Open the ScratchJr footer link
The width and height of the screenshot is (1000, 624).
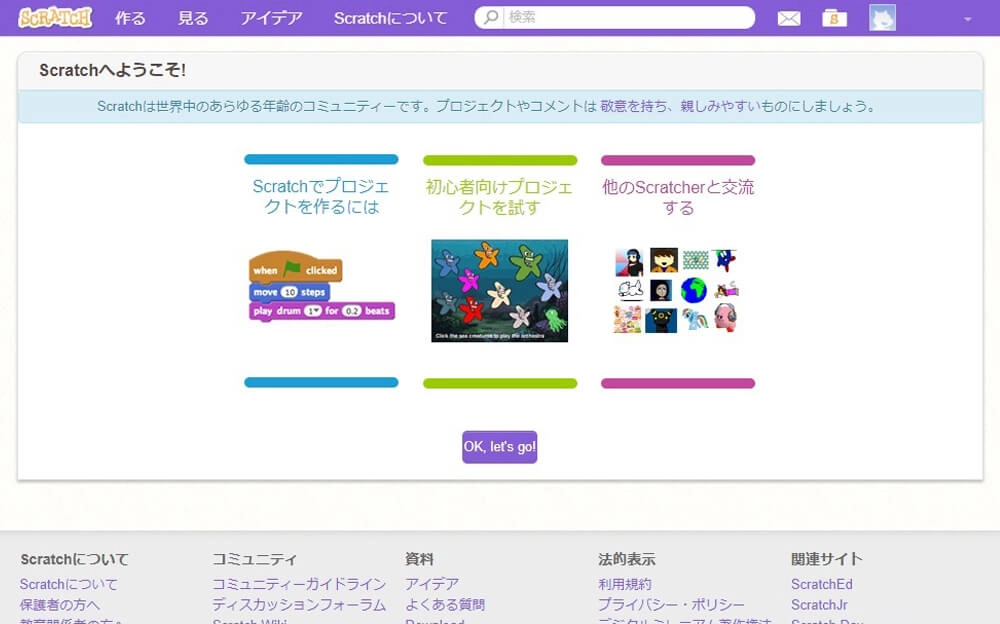click(819, 604)
